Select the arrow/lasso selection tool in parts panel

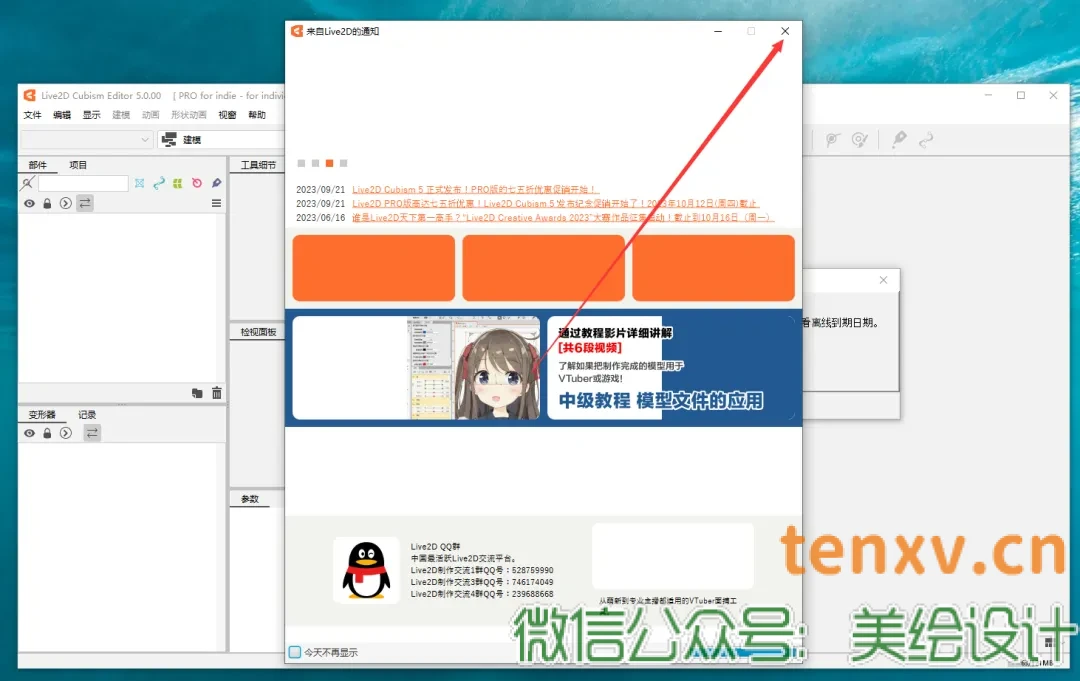point(27,184)
